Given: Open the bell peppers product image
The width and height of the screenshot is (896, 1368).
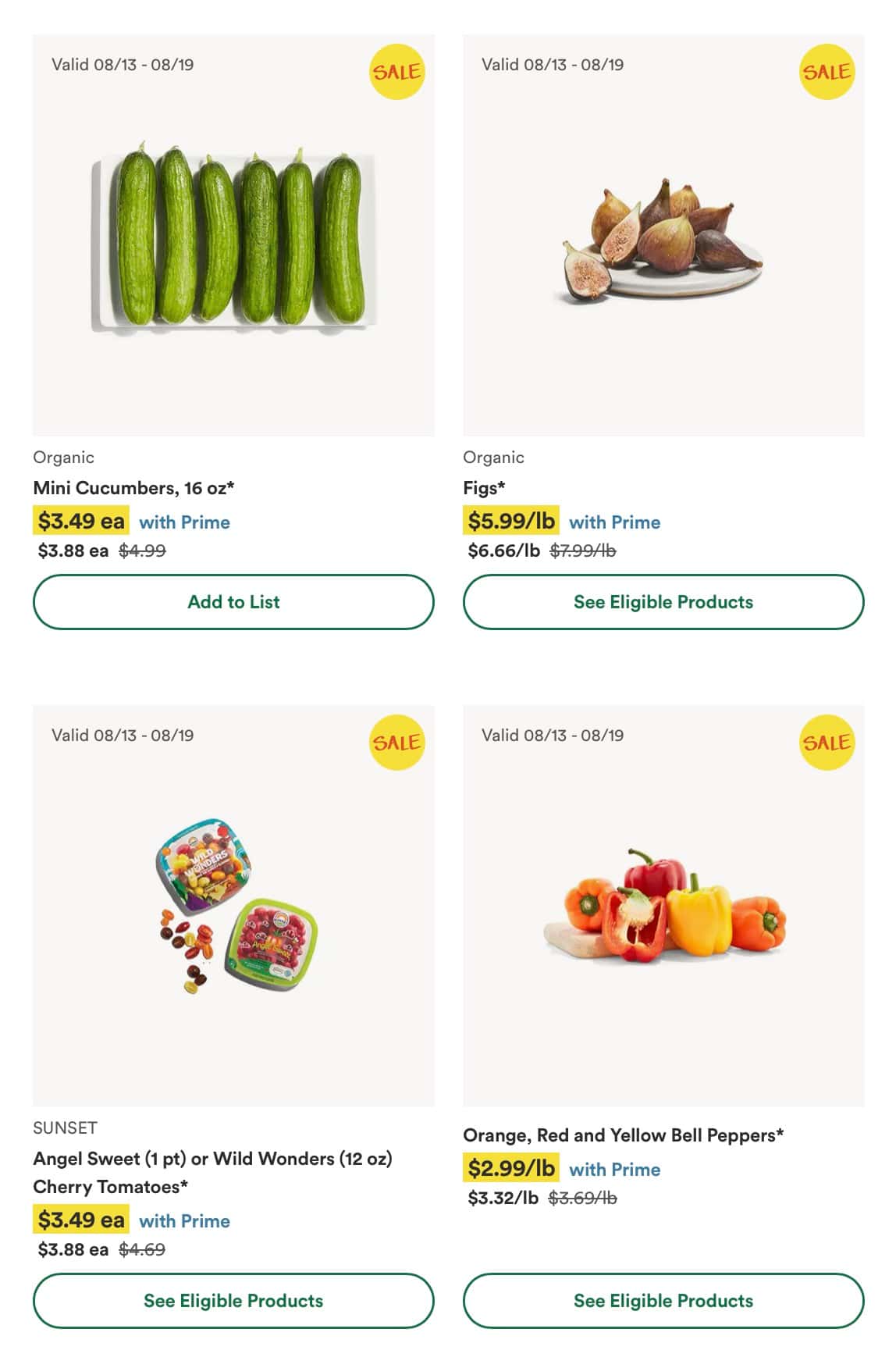Looking at the screenshot, I should click(x=663, y=906).
